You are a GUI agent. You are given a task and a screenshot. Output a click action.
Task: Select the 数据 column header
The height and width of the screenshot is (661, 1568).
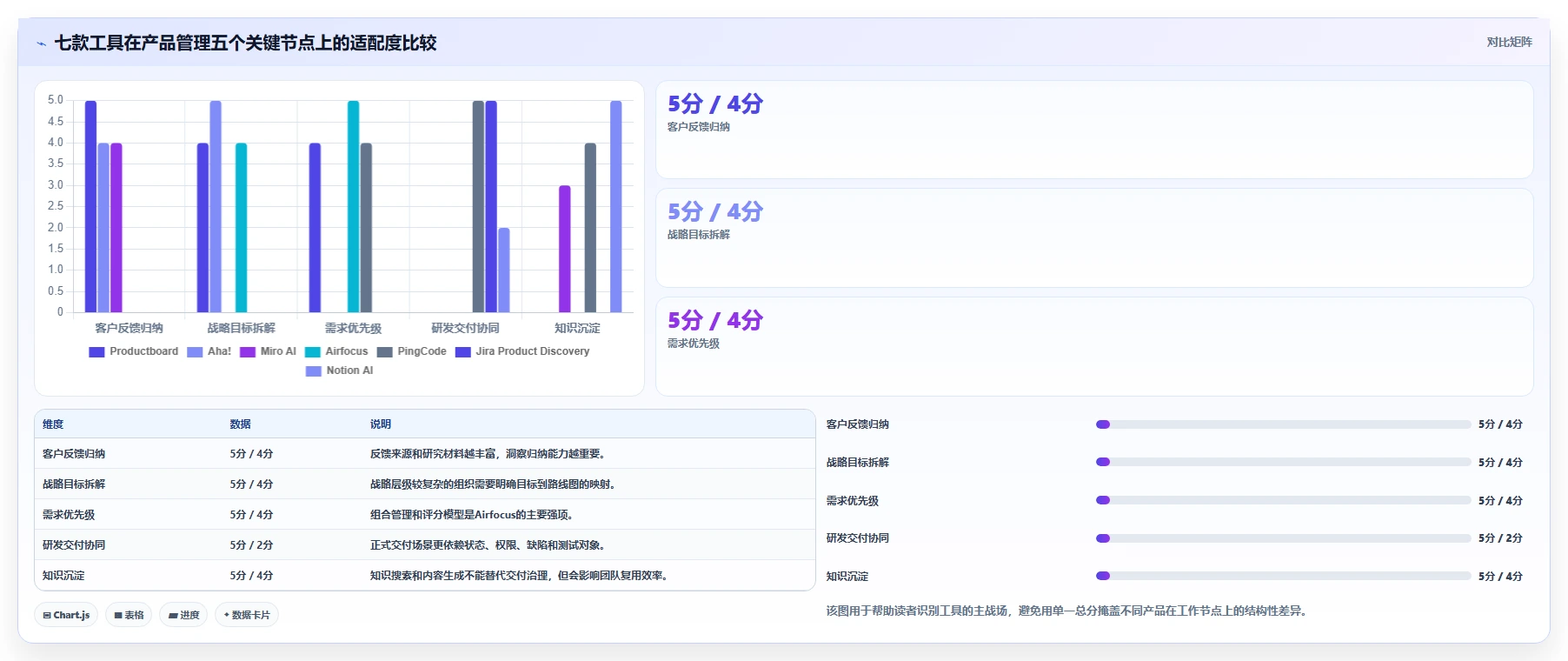pyautogui.click(x=241, y=424)
